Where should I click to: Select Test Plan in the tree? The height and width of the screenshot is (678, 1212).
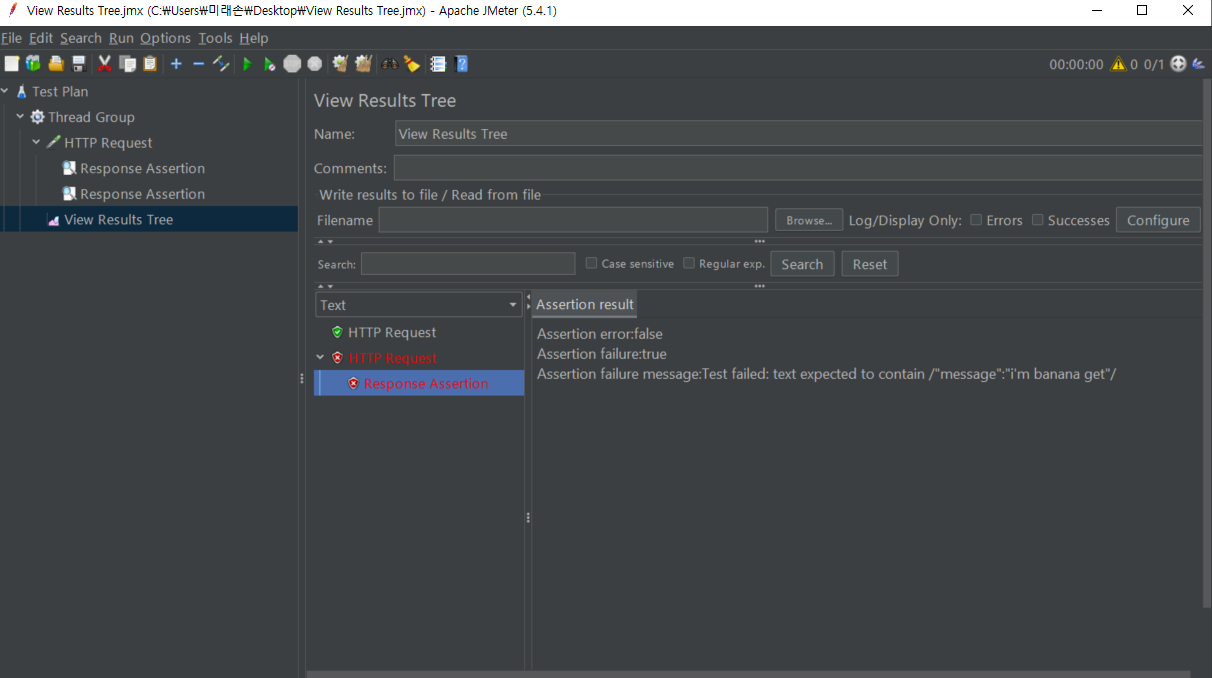click(60, 91)
